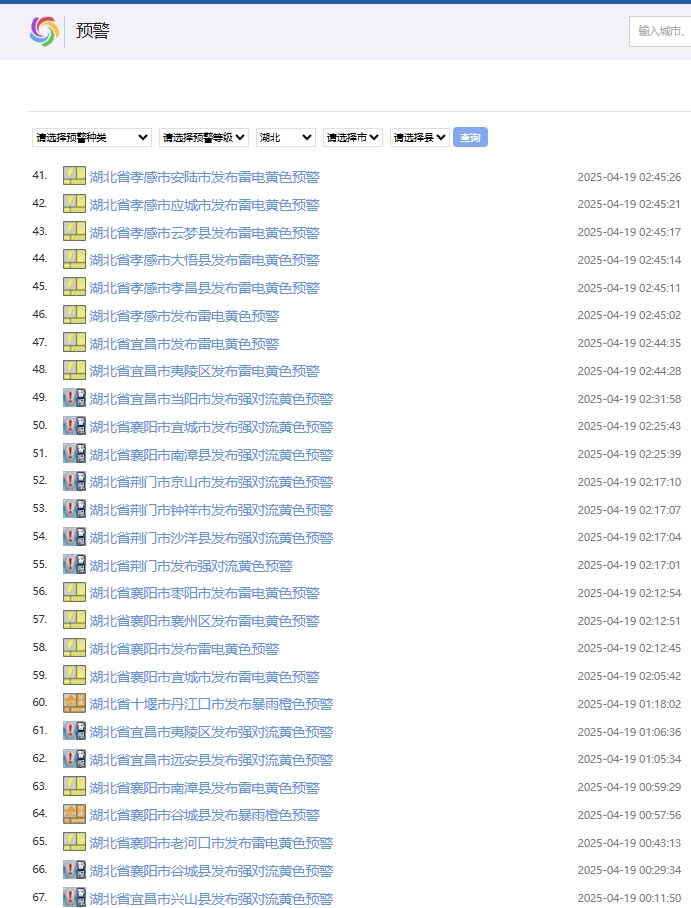Click severe convection icon on row 55 荆门市
Viewport: 691px width, 908px height.
[x=74, y=565]
